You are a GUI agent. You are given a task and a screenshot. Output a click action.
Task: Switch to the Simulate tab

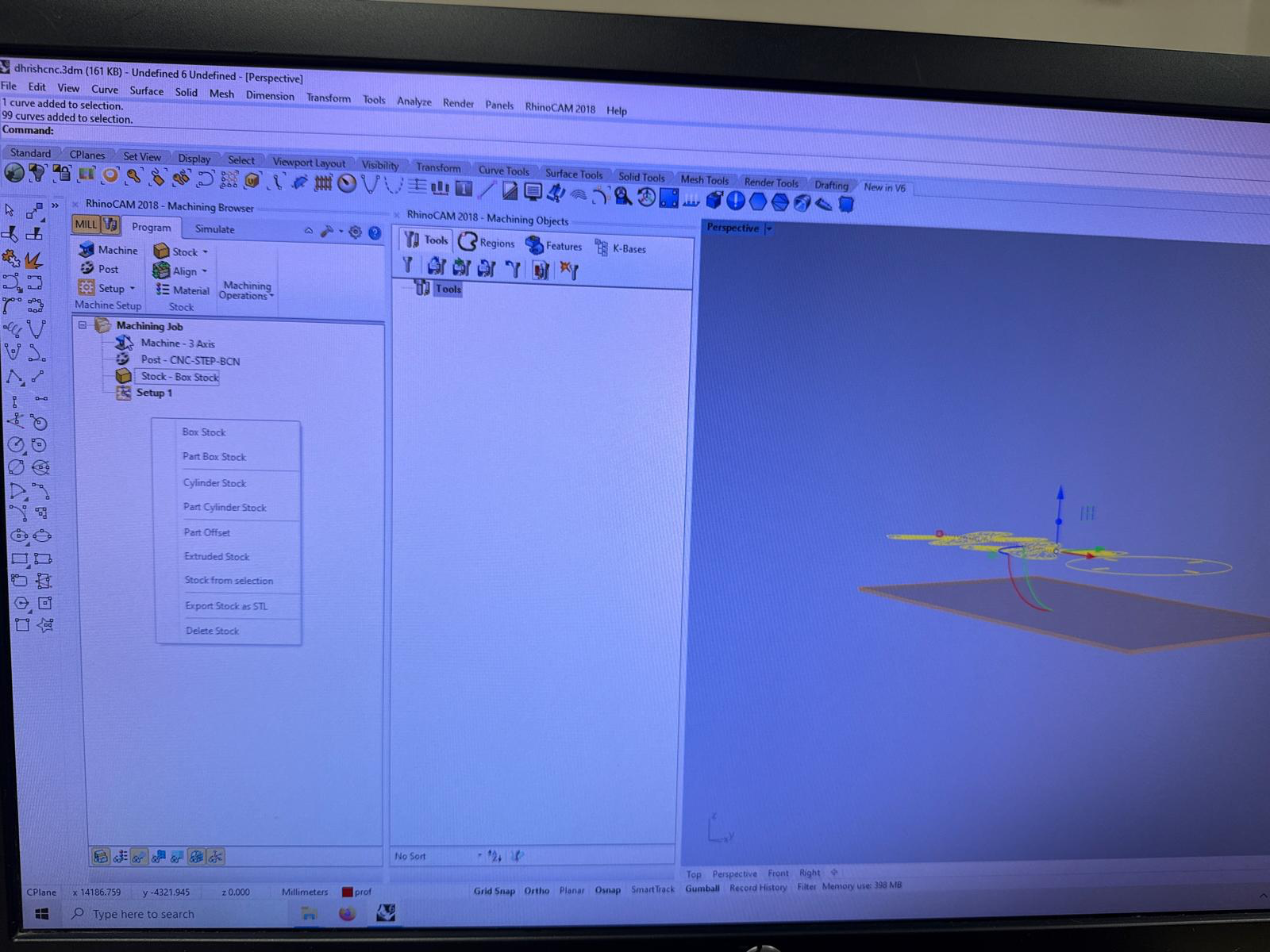tap(214, 229)
